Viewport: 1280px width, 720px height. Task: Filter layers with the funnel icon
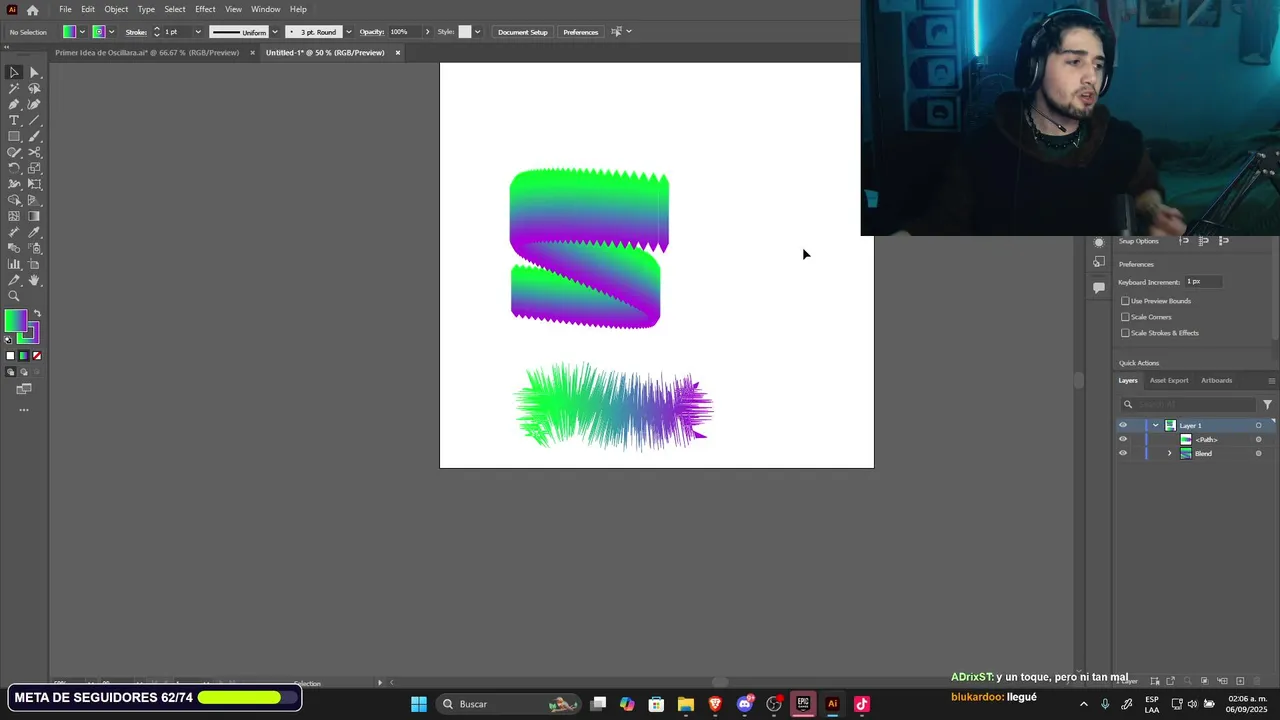[x=1267, y=404]
